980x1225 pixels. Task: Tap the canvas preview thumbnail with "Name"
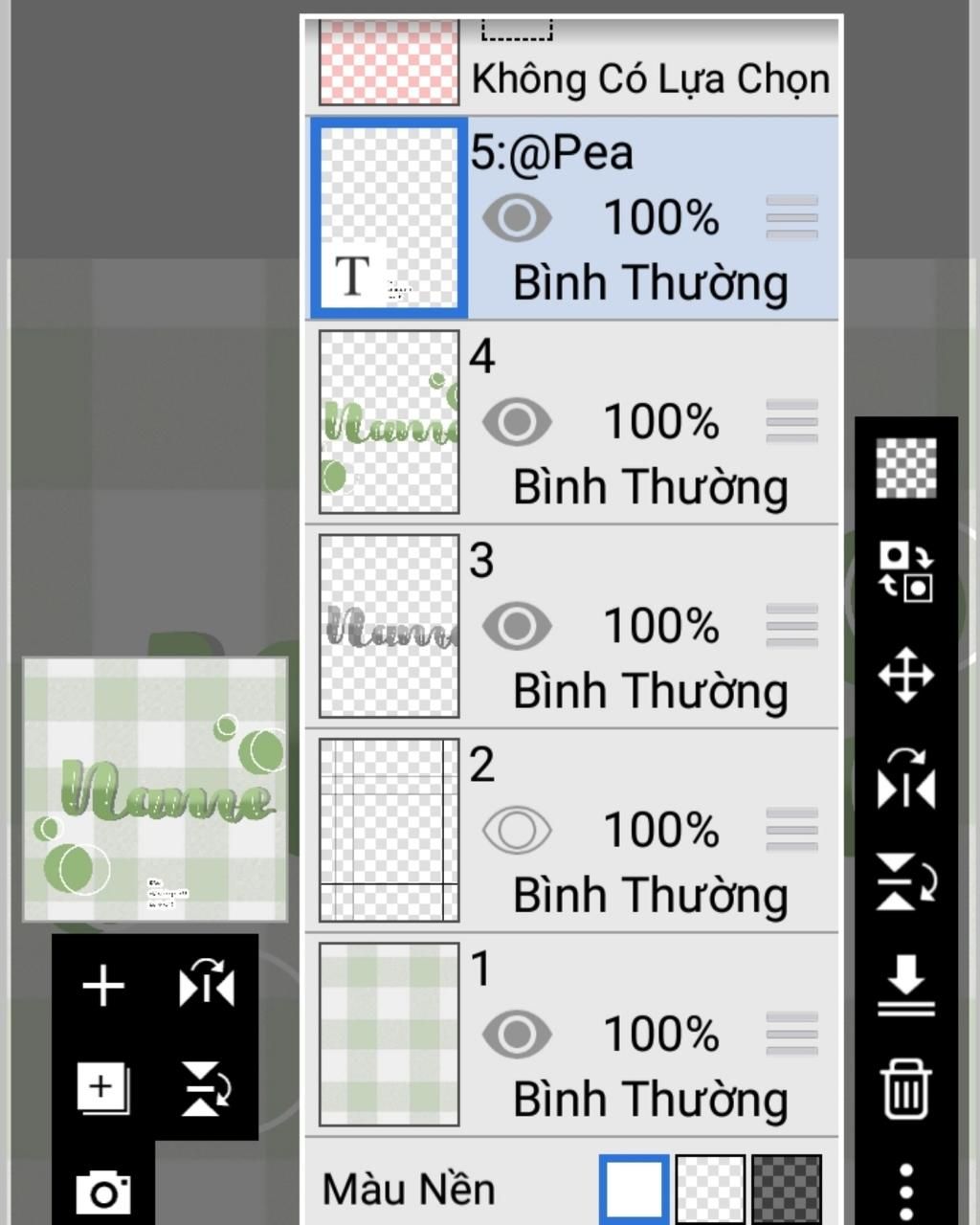pyautogui.click(x=155, y=789)
